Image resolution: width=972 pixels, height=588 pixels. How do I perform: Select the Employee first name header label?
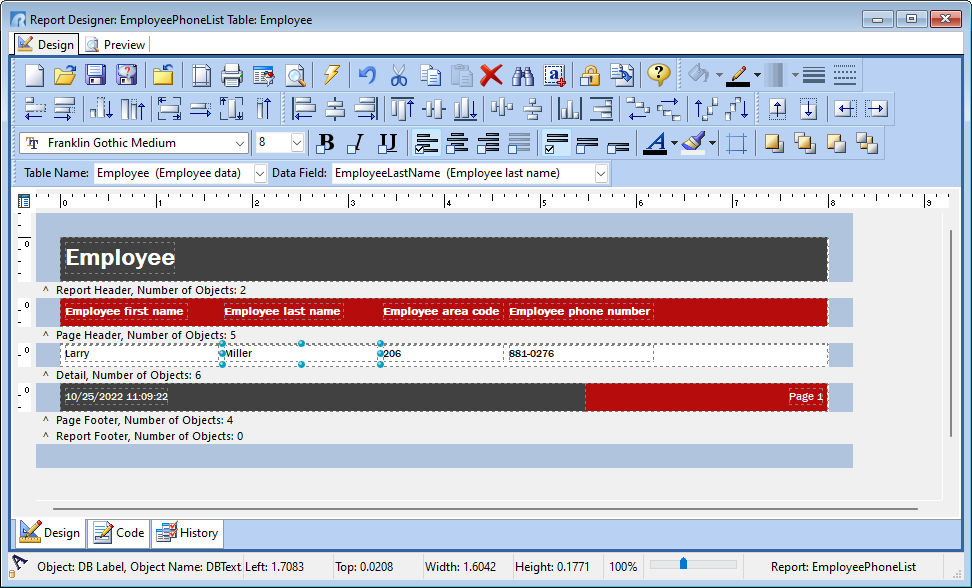click(125, 312)
